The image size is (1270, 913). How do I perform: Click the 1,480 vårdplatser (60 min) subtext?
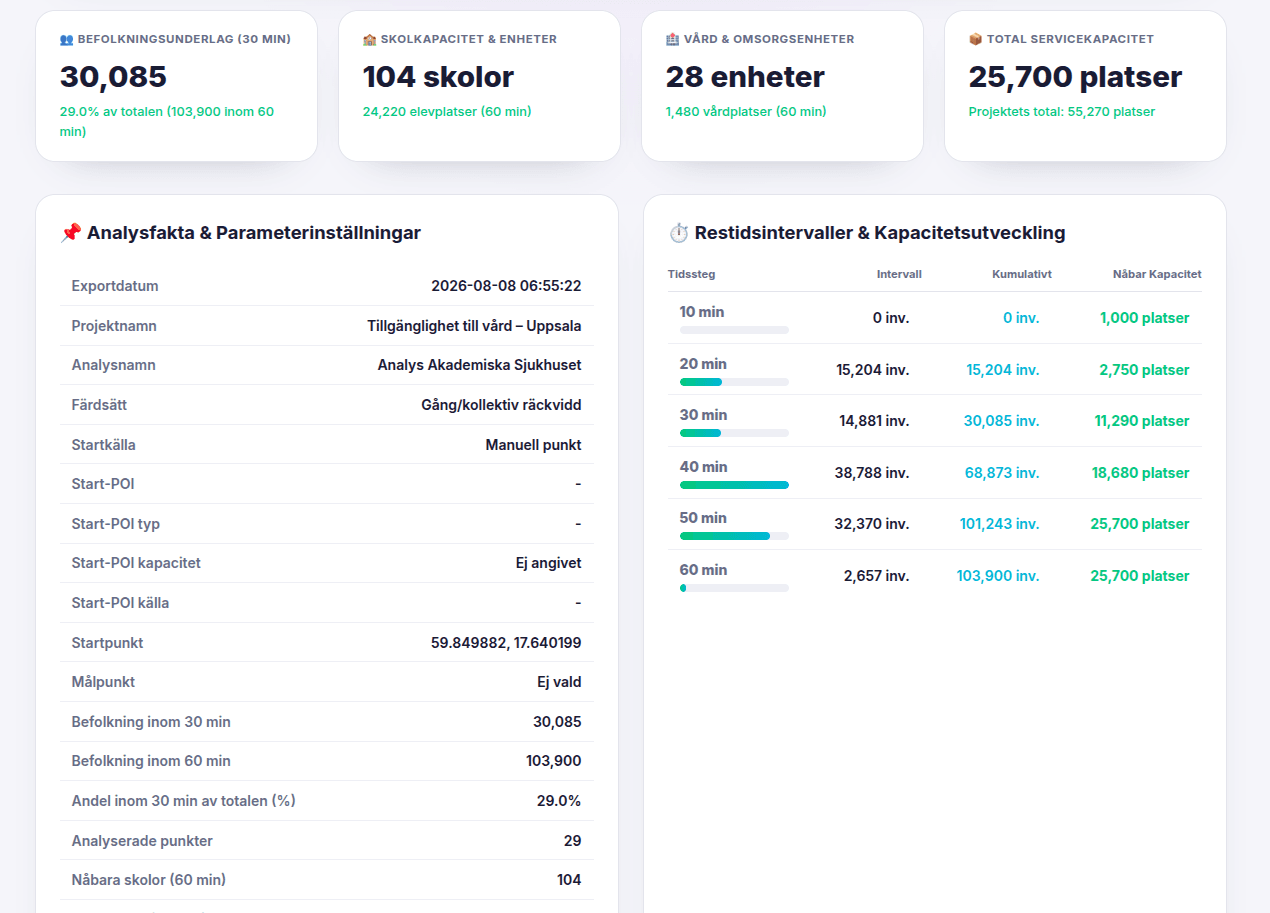tap(746, 112)
